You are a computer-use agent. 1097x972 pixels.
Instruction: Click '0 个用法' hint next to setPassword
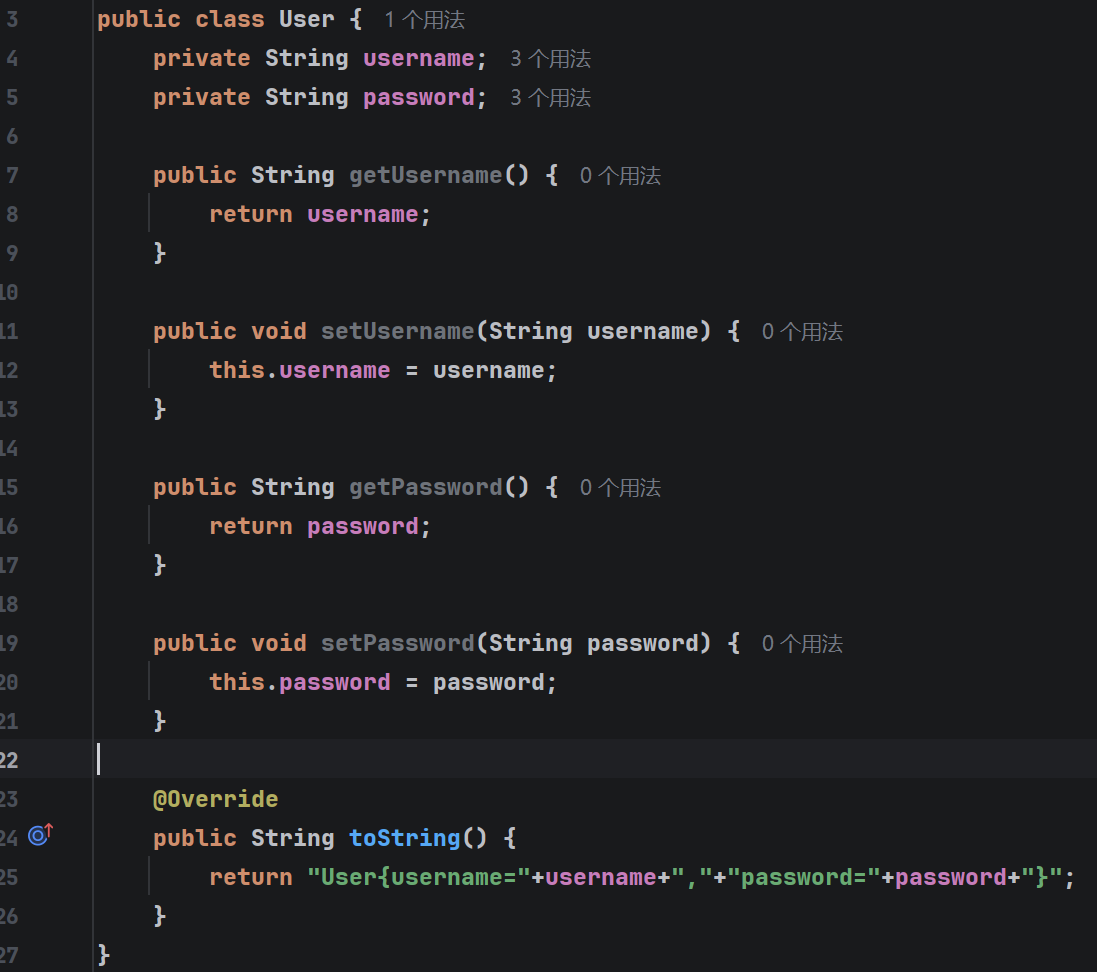coord(802,644)
